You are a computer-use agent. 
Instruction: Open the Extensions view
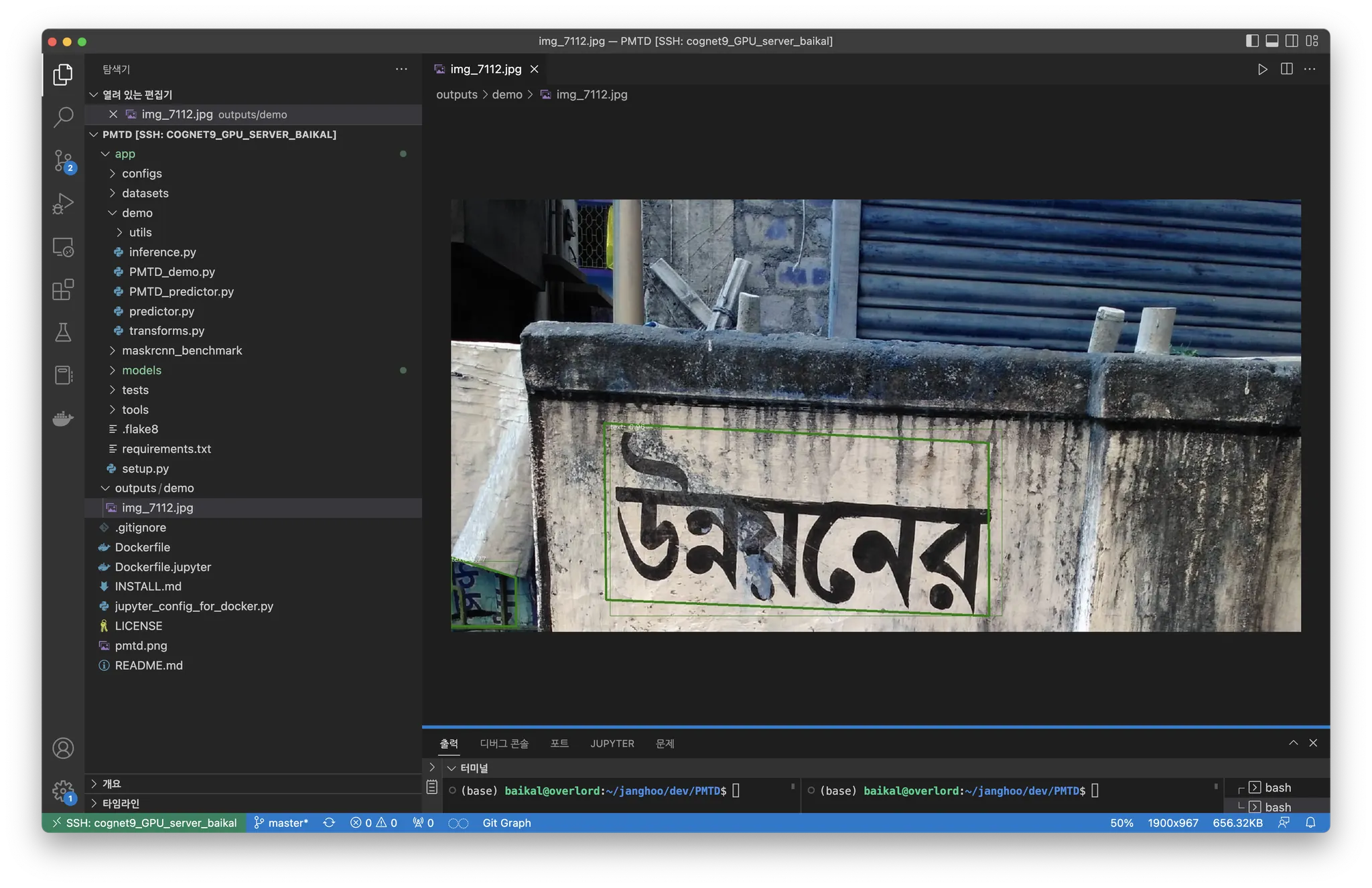(x=63, y=290)
